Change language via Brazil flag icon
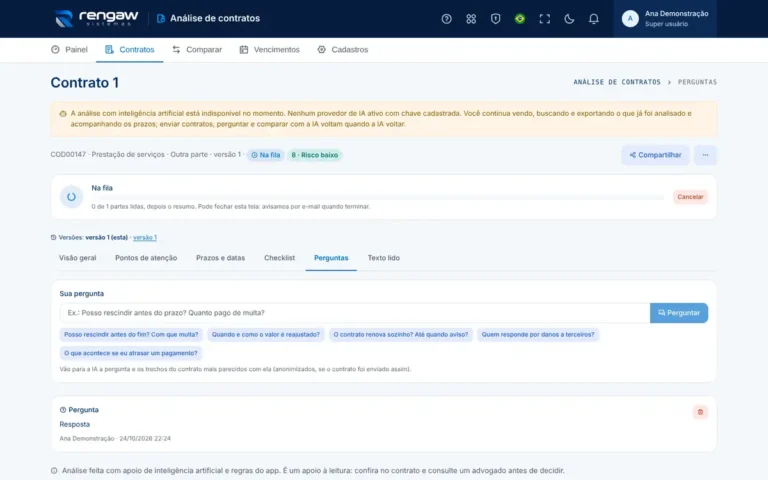768x480 pixels. pyautogui.click(x=520, y=19)
